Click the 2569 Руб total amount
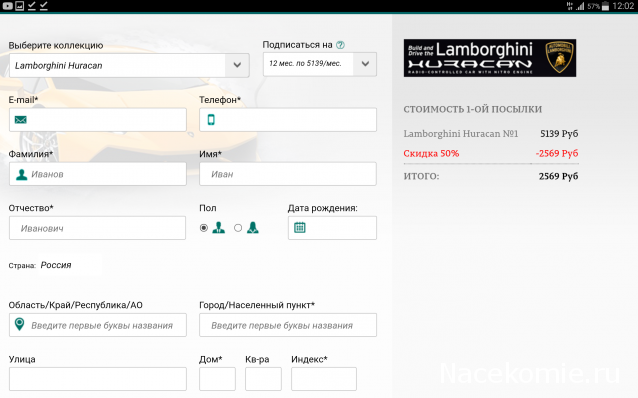The image size is (638, 398). (x=558, y=176)
